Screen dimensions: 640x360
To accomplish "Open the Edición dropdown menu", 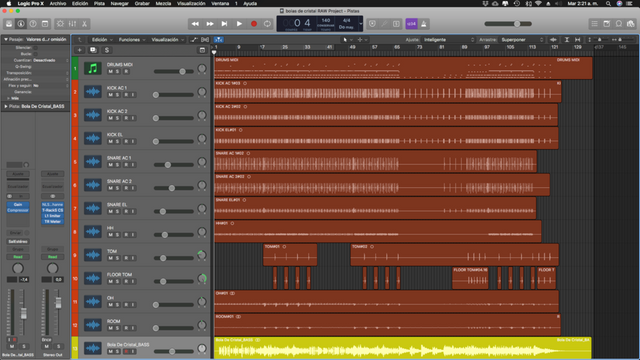I will (x=102, y=40).
